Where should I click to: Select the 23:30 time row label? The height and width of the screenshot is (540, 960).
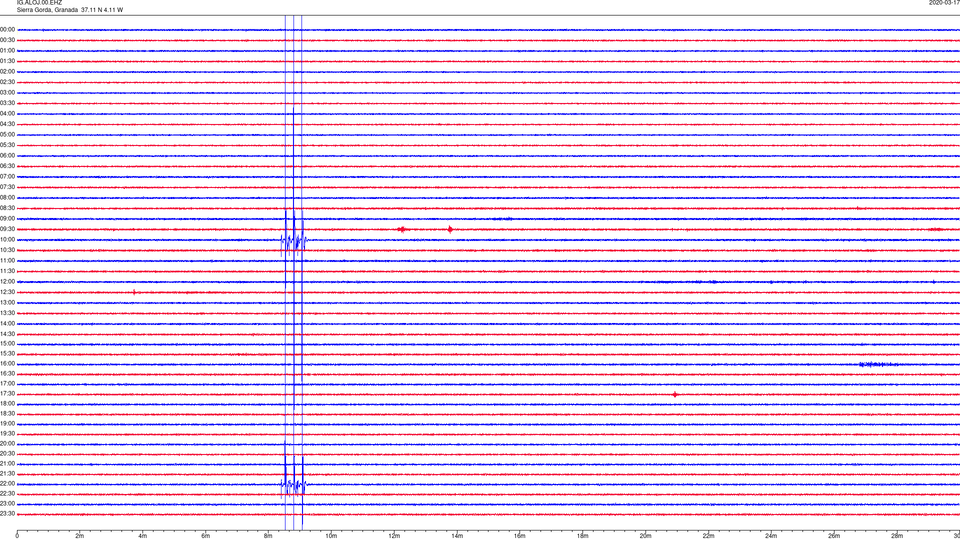[7, 514]
